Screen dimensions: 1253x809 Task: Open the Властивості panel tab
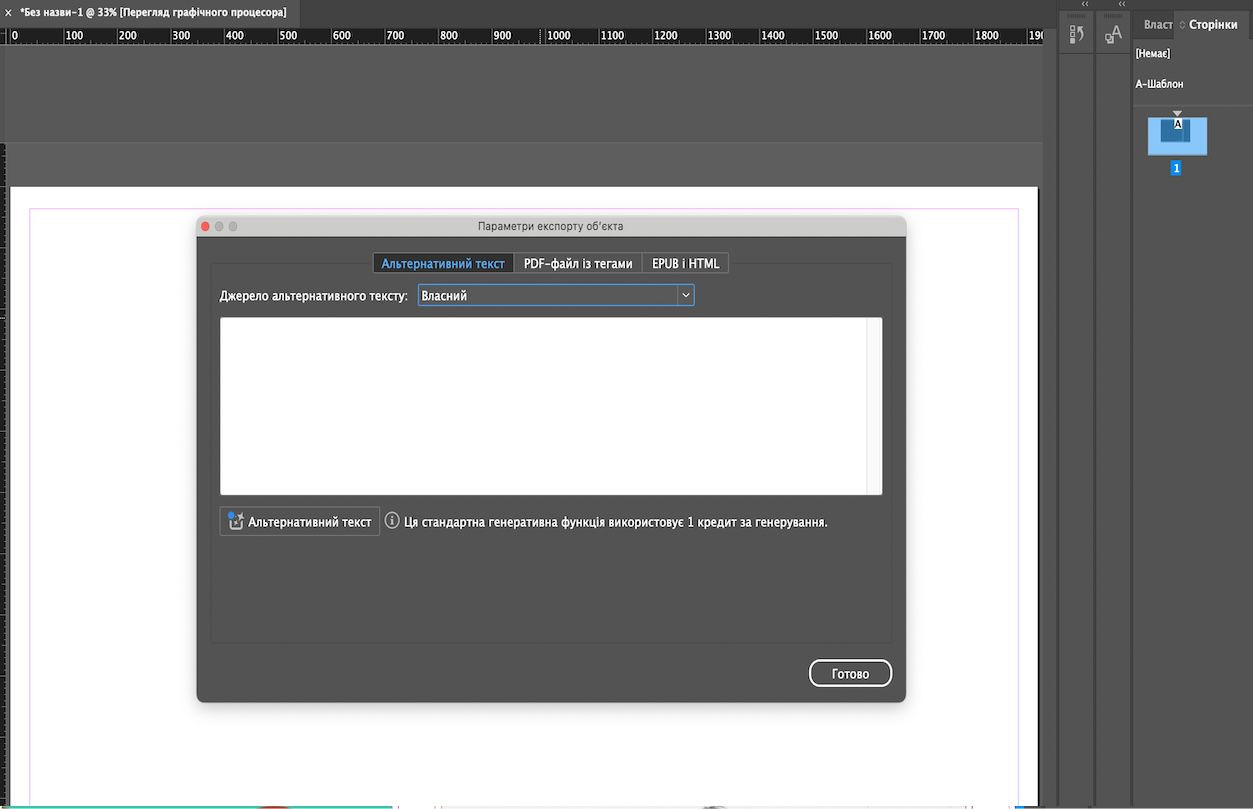(x=1157, y=24)
